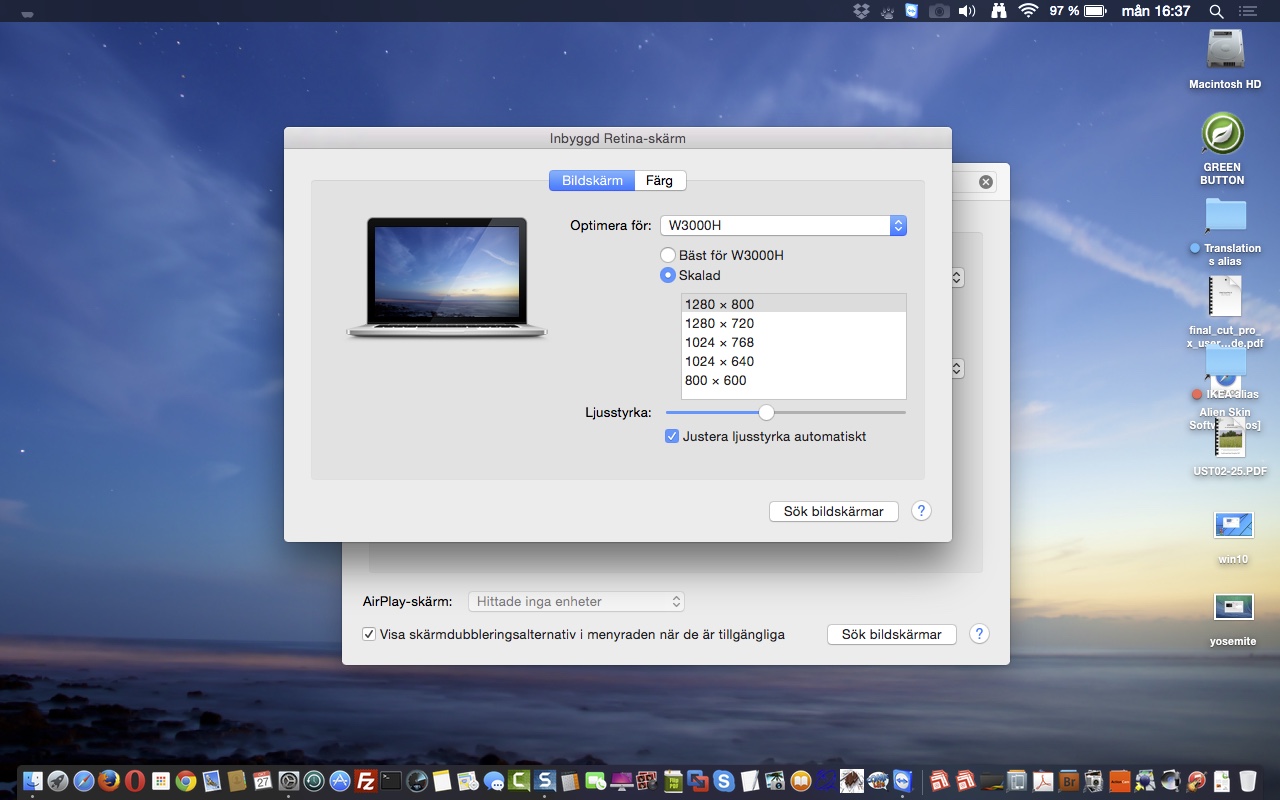Adjust the Ljusstyrka brightness slider
The width and height of the screenshot is (1280, 800).
(766, 412)
